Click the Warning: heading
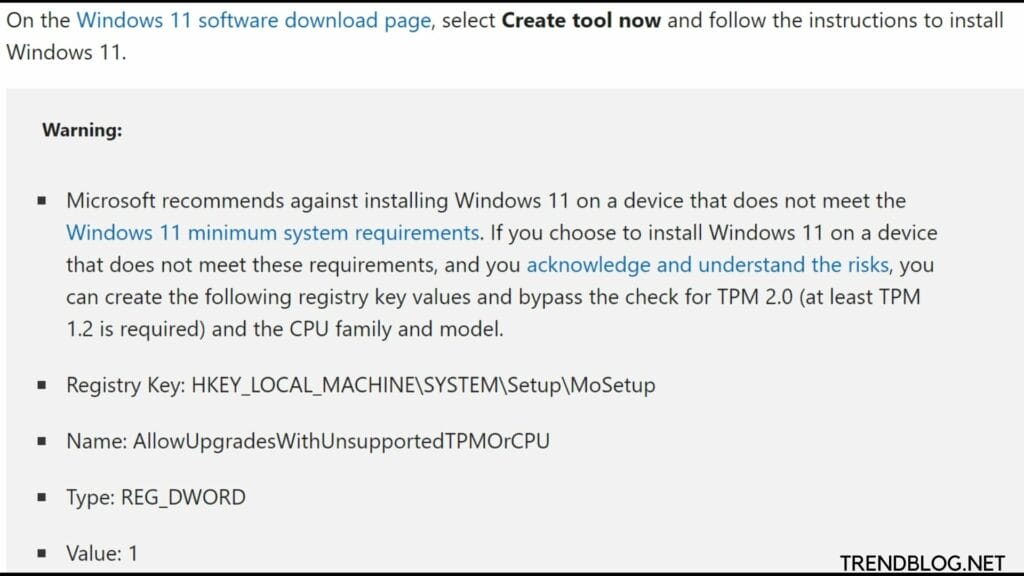The image size is (1024, 576). pos(82,130)
